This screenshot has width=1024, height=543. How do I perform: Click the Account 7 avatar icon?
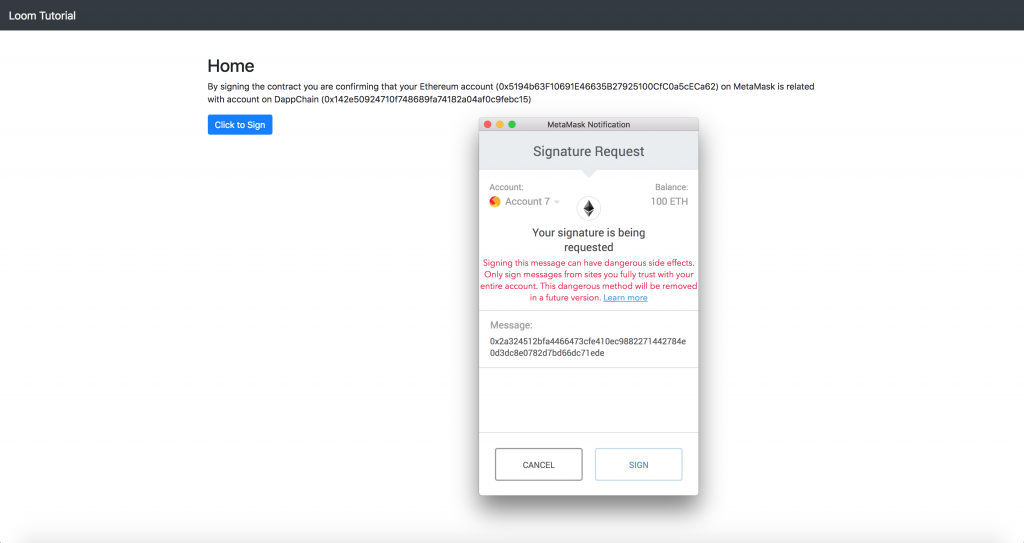pyautogui.click(x=495, y=201)
